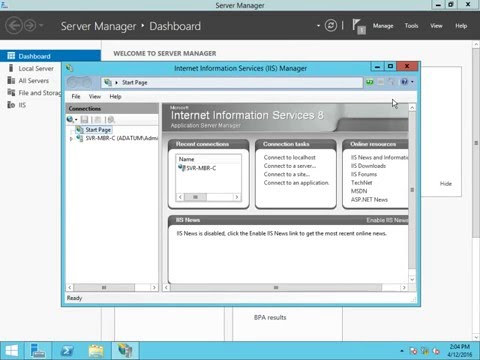Click the taskbar clock showing 2:04 PM
The height and width of the screenshot is (360, 480).
pyautogui.click(x=459, y=351)
